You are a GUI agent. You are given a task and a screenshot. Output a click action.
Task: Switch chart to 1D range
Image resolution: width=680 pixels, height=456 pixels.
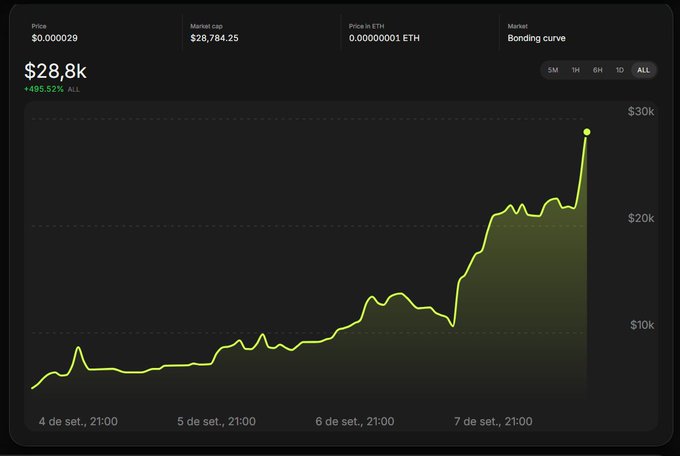click(x=620, y=70)
